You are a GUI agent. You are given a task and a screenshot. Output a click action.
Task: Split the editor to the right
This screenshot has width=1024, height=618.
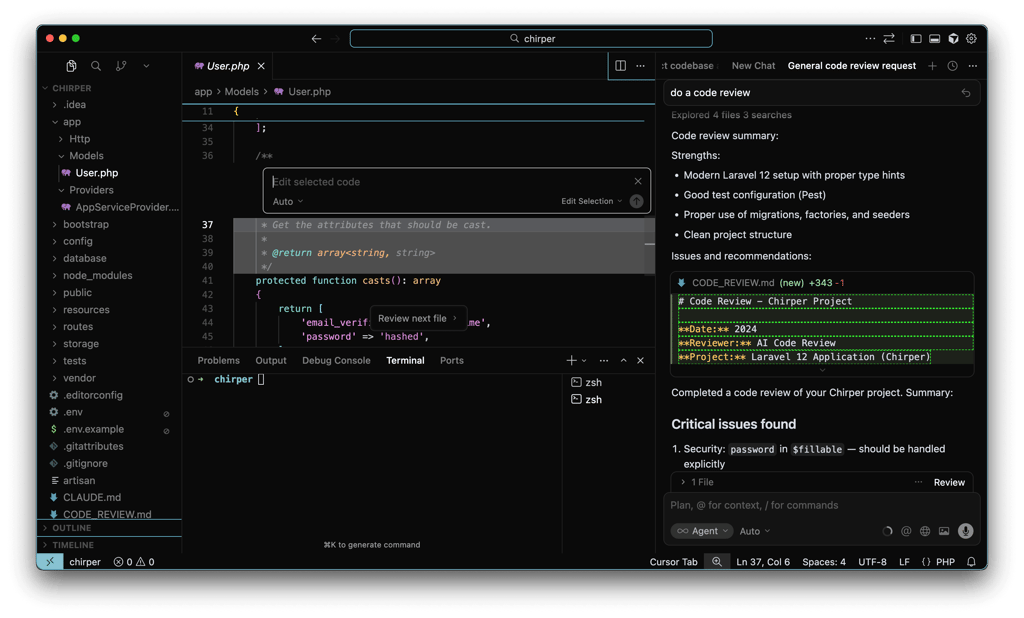coord(620,65)
